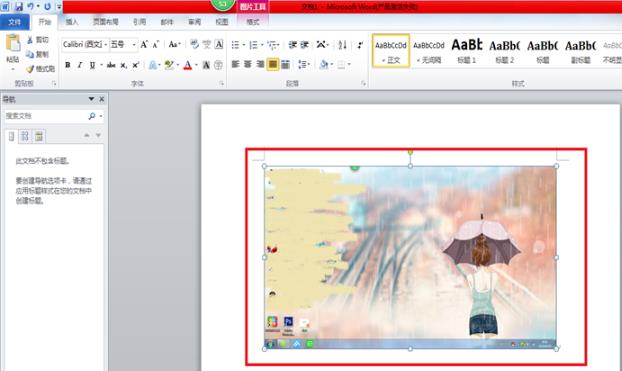The width and height of the screenshot is (622, 371).
Task: Select the Format Painter (格式刷) brush
Action: [30, 69]
